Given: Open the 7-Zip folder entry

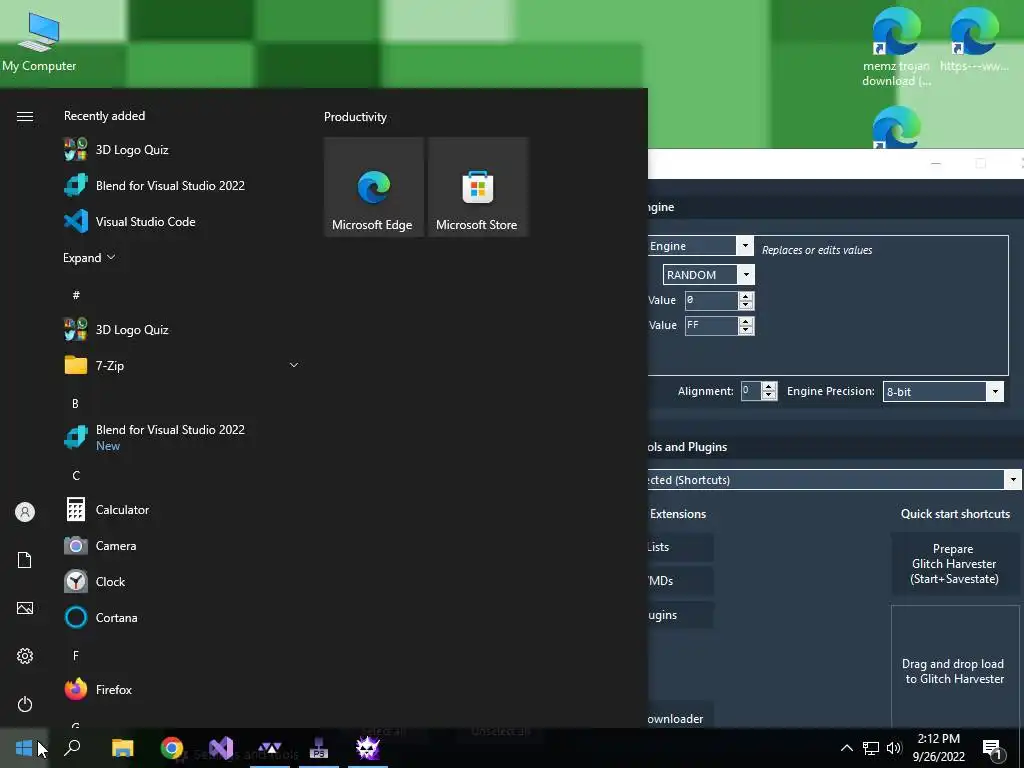Looking at the screenshot, I should click(183, 366).
